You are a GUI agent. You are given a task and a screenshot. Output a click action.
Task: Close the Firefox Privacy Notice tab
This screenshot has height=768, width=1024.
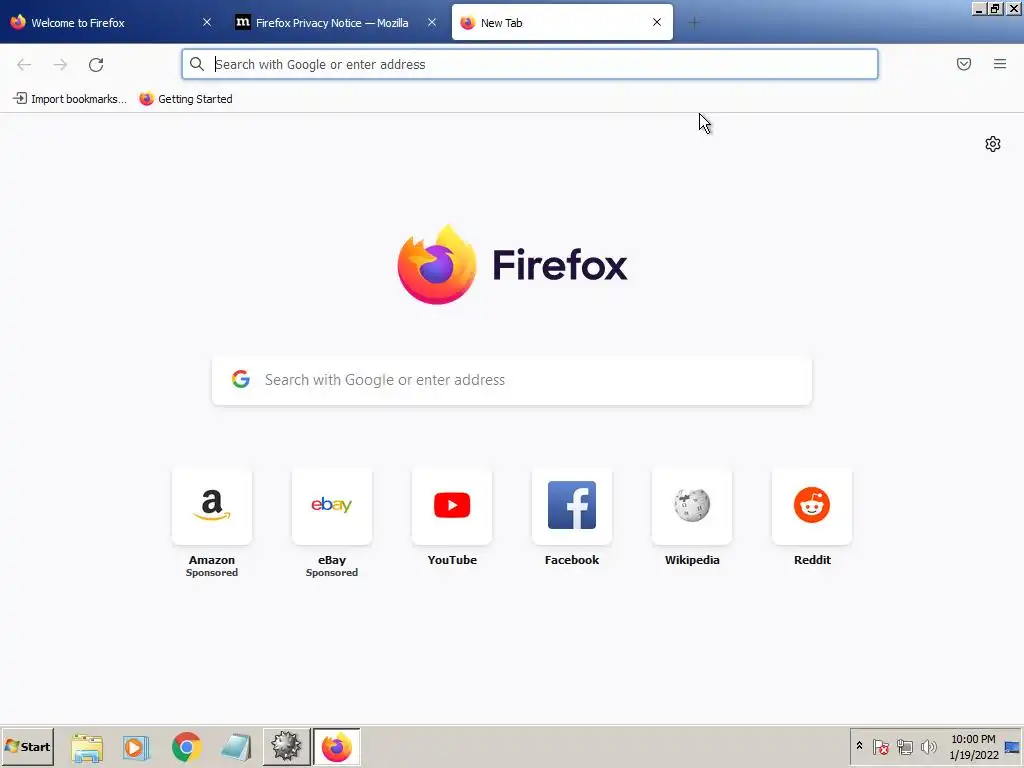432,22
